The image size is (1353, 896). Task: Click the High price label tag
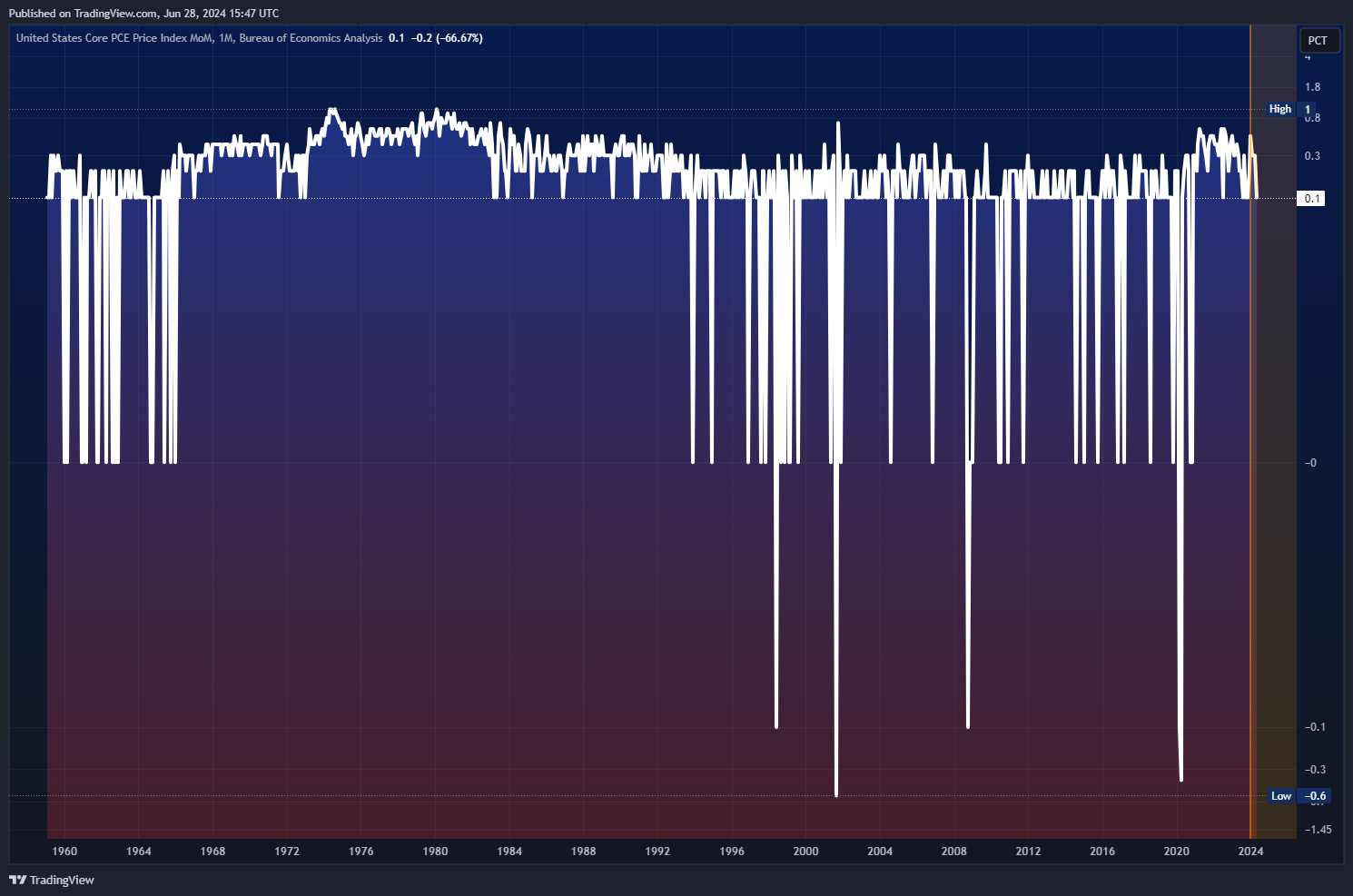click(x=1280, y=109)
